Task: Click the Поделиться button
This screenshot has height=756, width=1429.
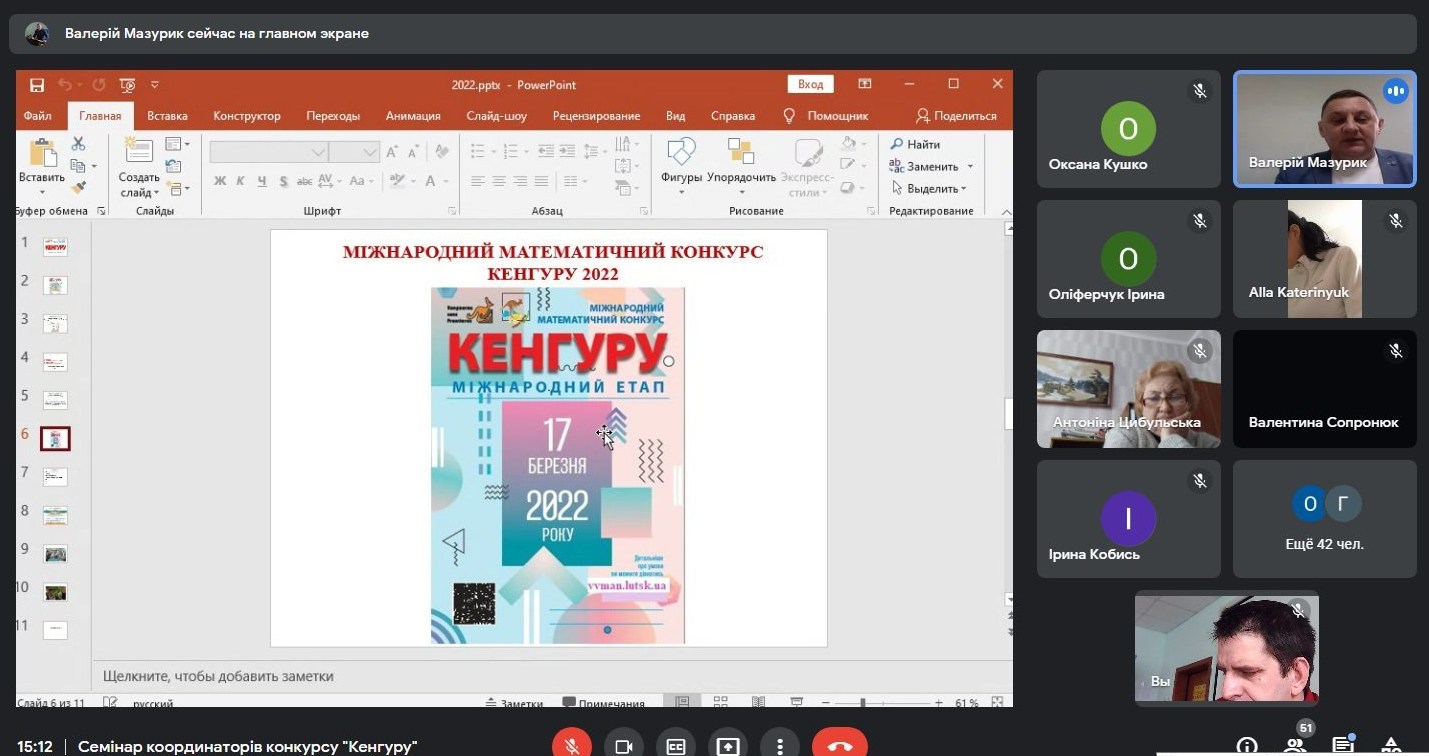Action: (956, 116)
